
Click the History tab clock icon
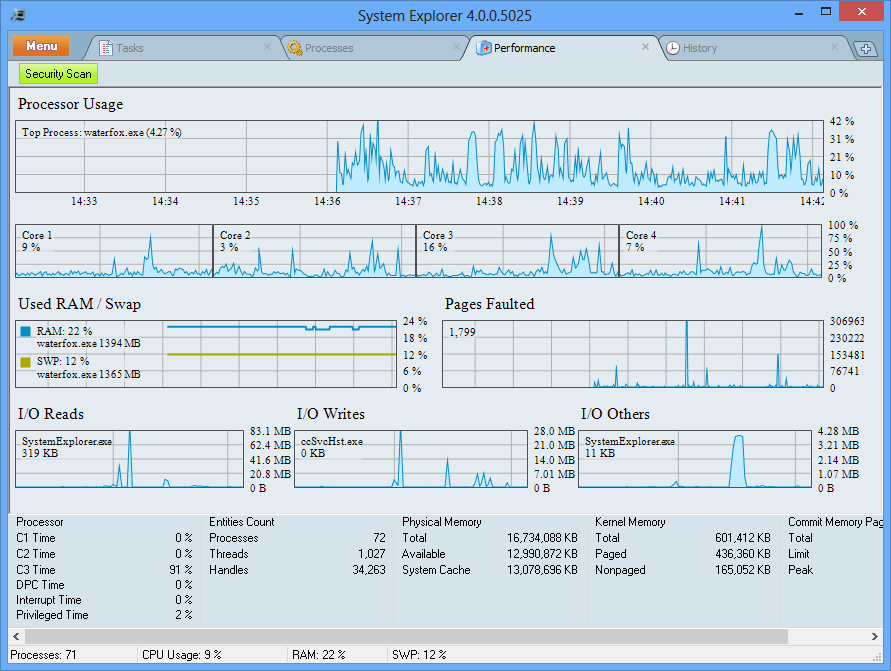(x=673, y=48)
